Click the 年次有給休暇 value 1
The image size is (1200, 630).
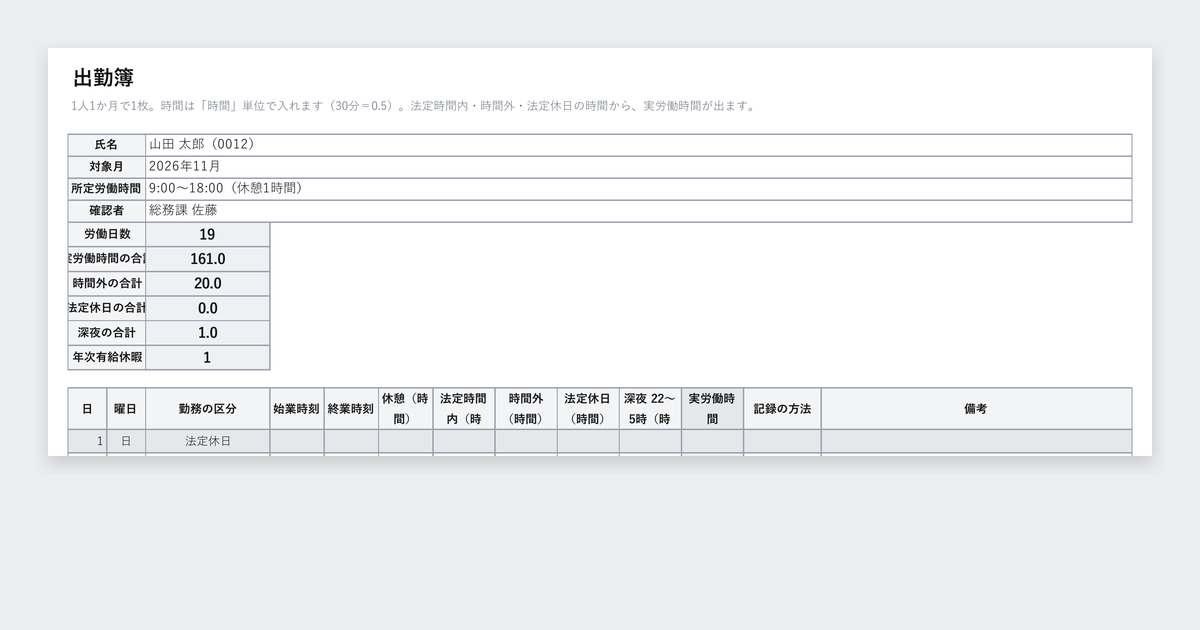tap(208, 358)
